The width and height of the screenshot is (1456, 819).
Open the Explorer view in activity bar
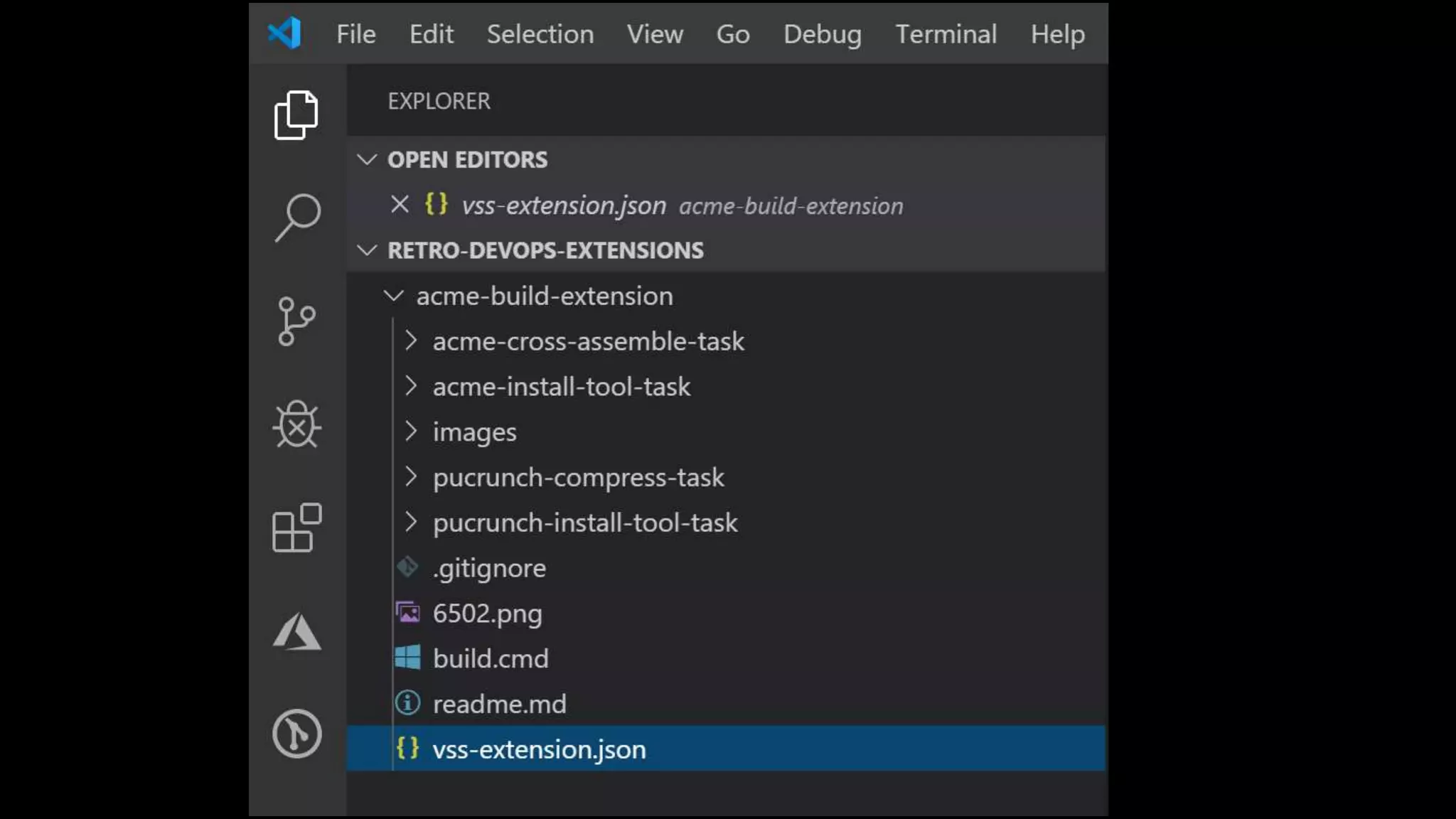pyautogui.click(x=296, y=115)
